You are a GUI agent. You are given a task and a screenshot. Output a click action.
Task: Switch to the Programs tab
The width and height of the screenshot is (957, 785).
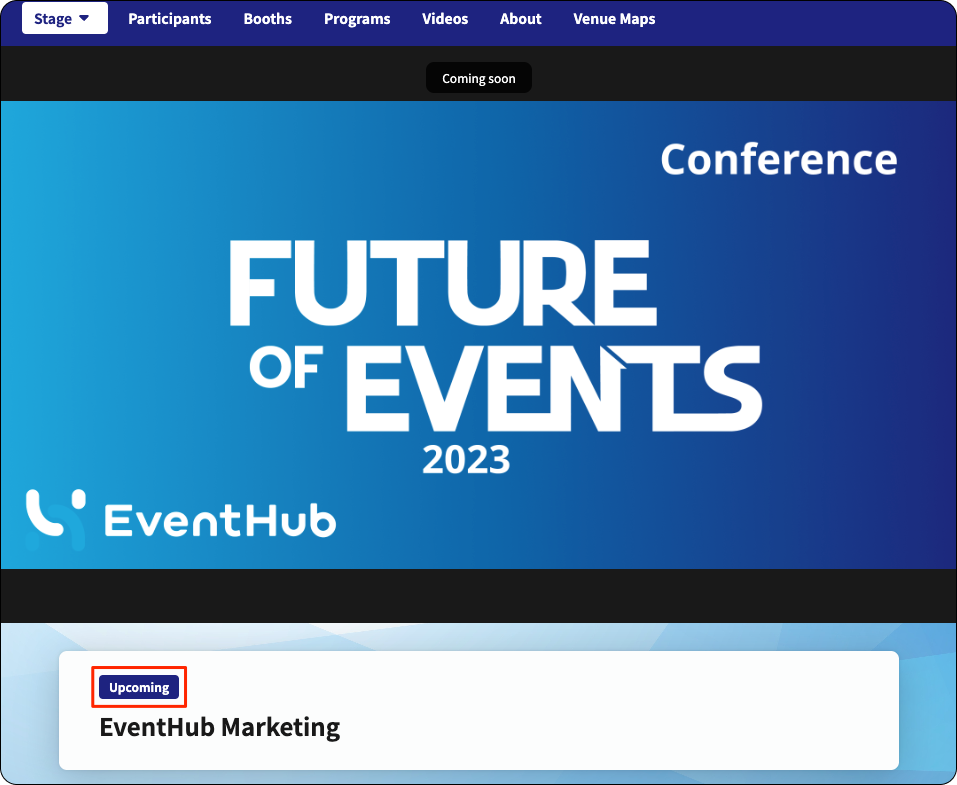point(357,19)
